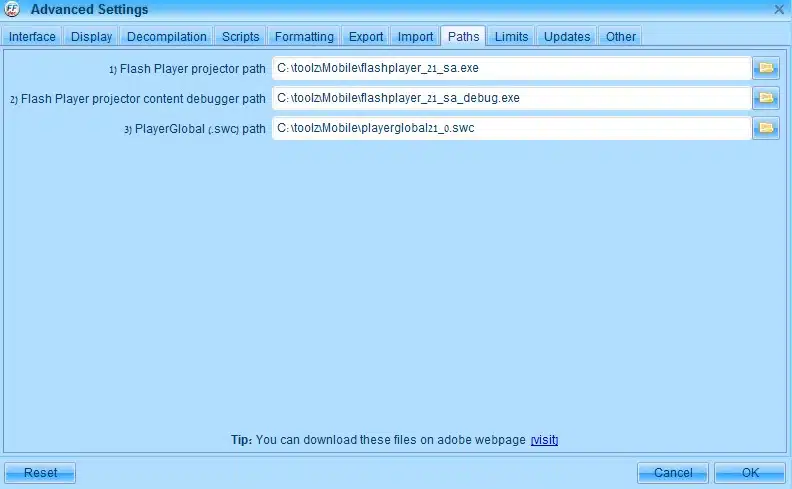Viewport: 792px width, 489px height.
Task: Browse for Flash Player projector path
Action: [x=766, y=68]
